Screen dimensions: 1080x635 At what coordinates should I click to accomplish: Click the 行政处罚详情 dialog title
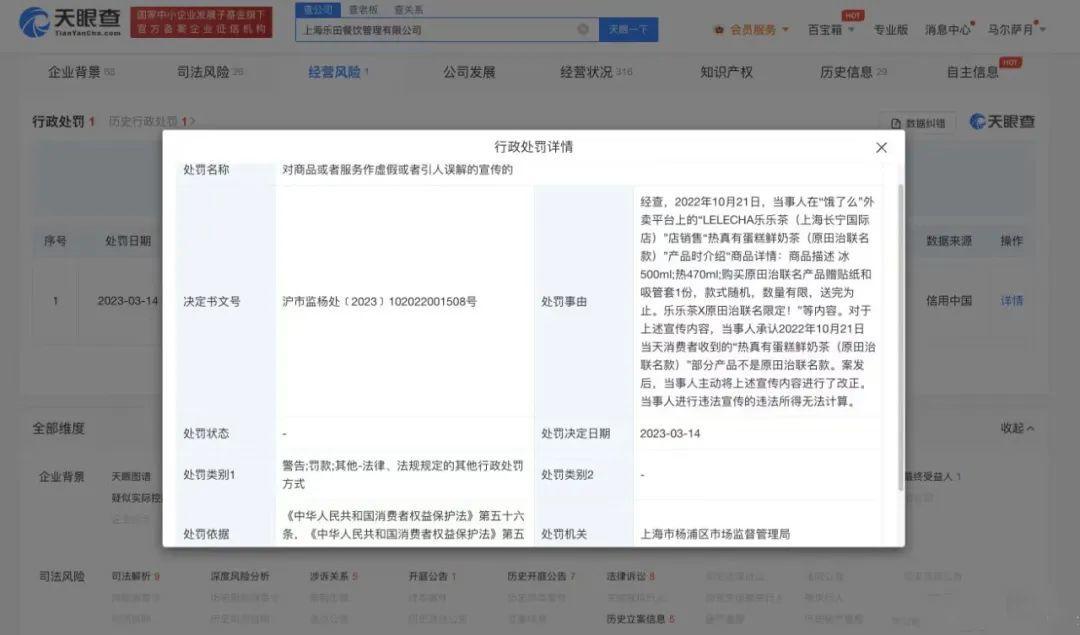pyautogui.click(x=533, y=147)
